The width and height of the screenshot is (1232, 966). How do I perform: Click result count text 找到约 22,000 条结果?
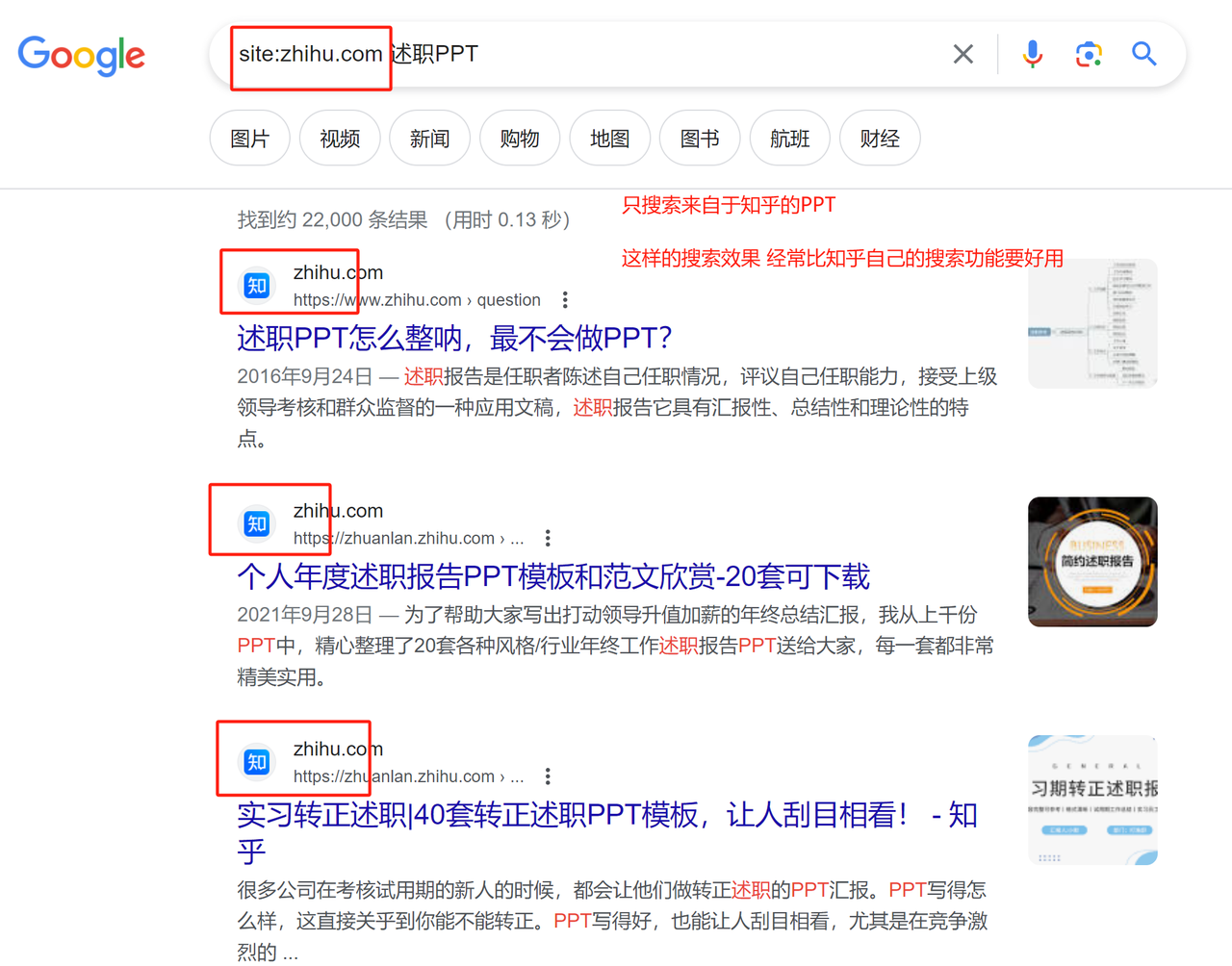point(333,220)
